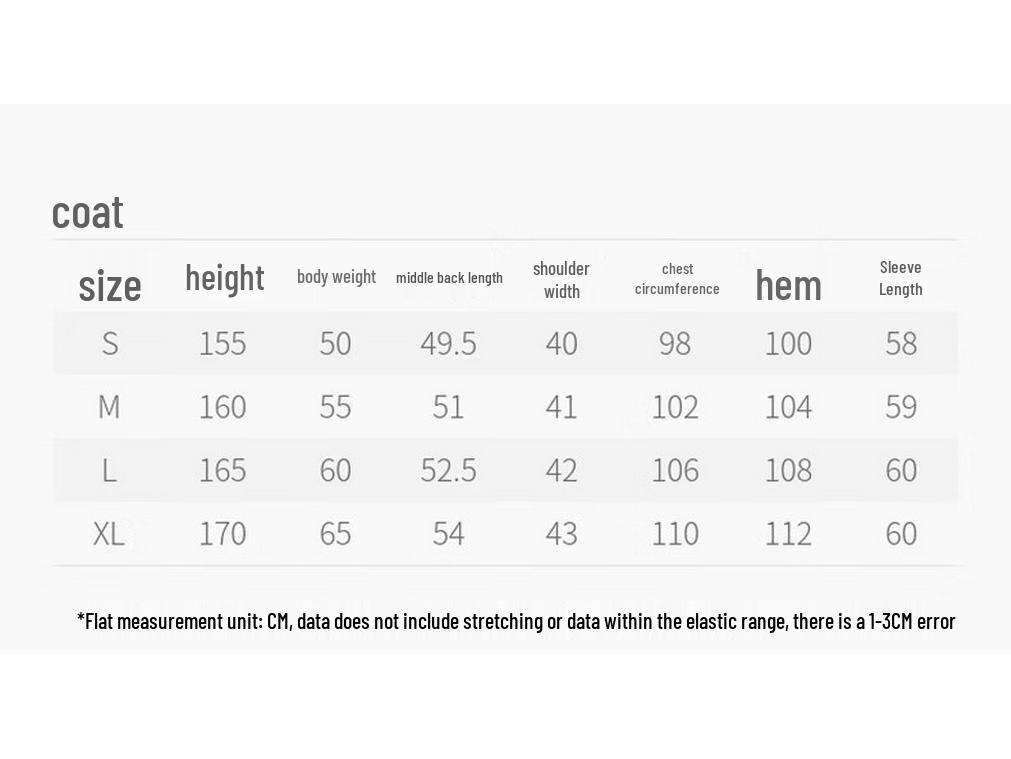This screenshot has height=759, width=1011.
Task: Select the 59 sleeve length value
Action: click(901, 407)
